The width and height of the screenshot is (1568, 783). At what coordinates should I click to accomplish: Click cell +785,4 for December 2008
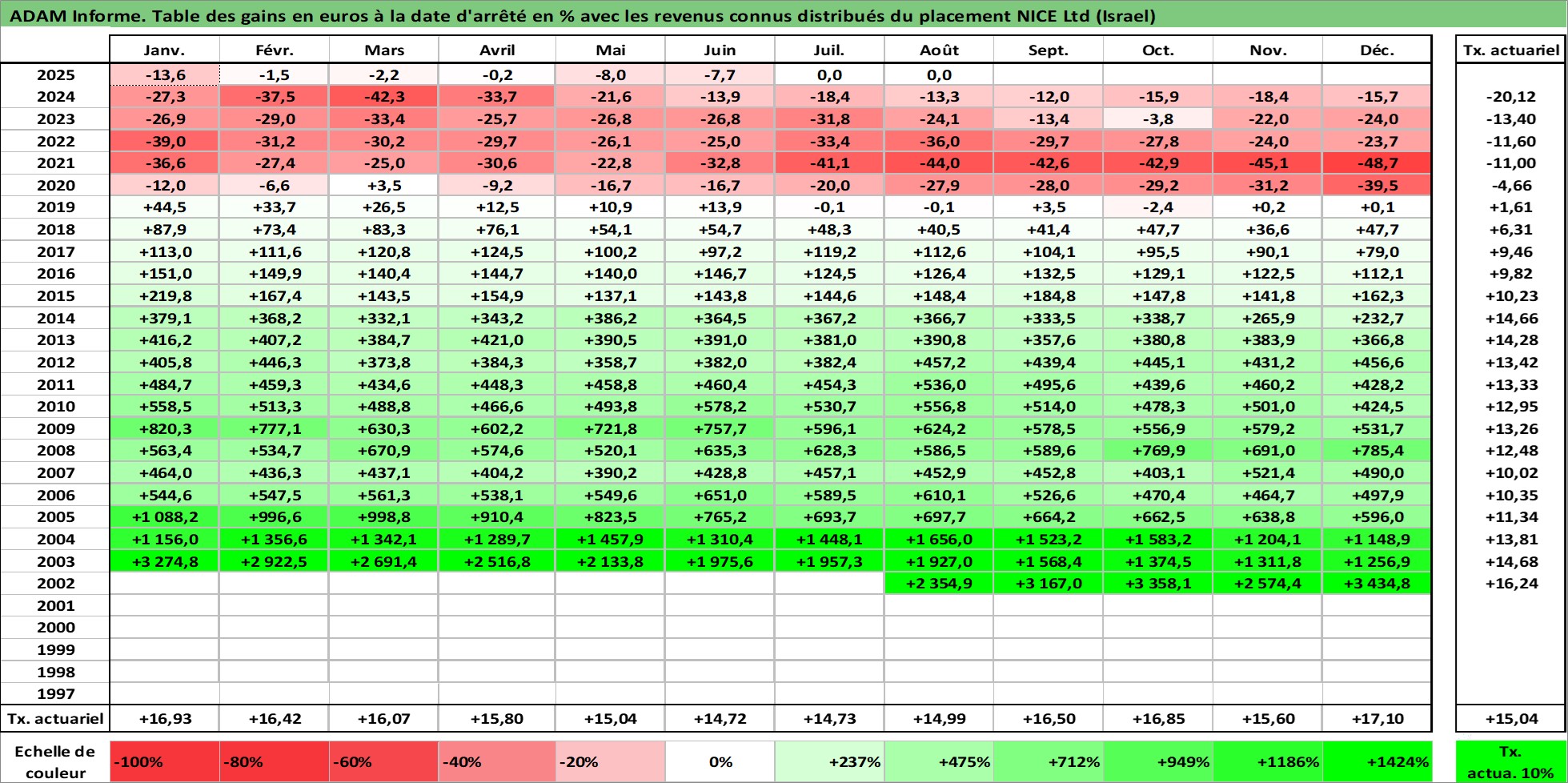(1377, 451)
